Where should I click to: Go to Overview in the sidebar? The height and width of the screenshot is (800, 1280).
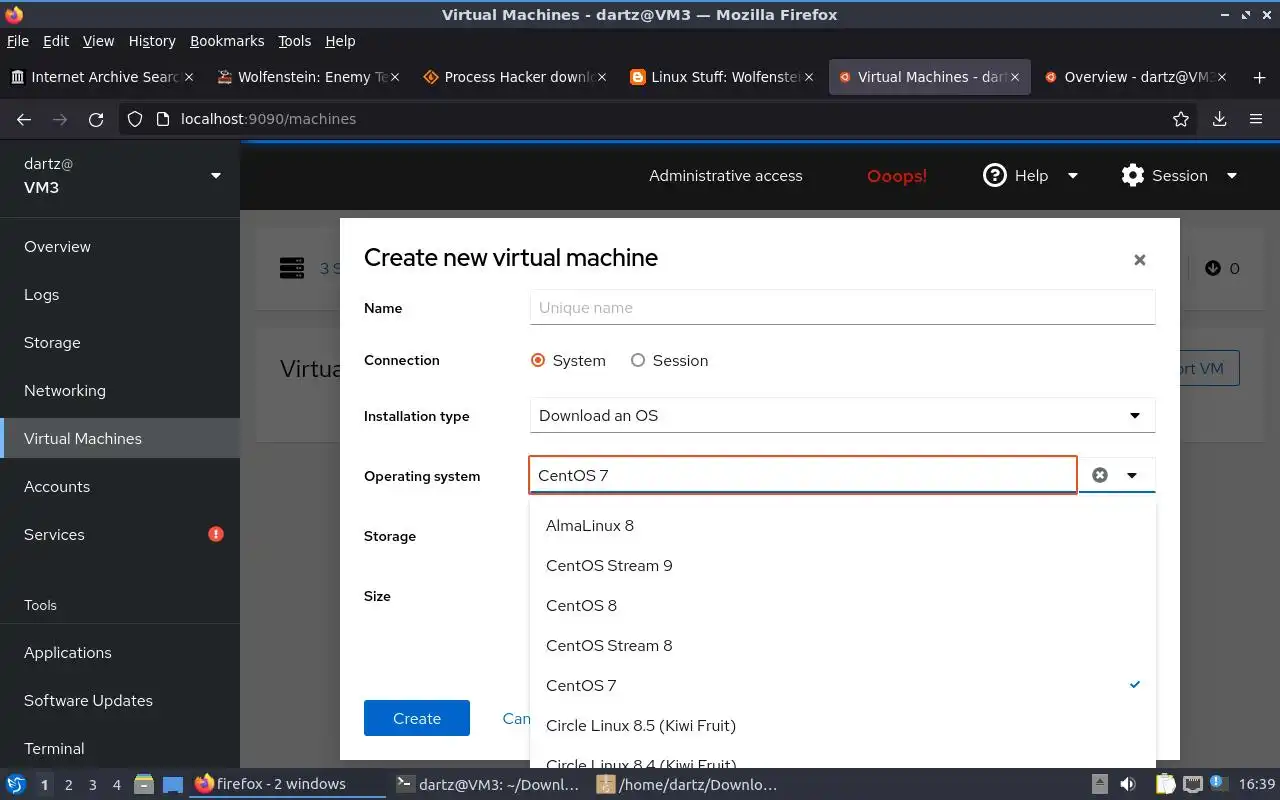click(120, 247)
